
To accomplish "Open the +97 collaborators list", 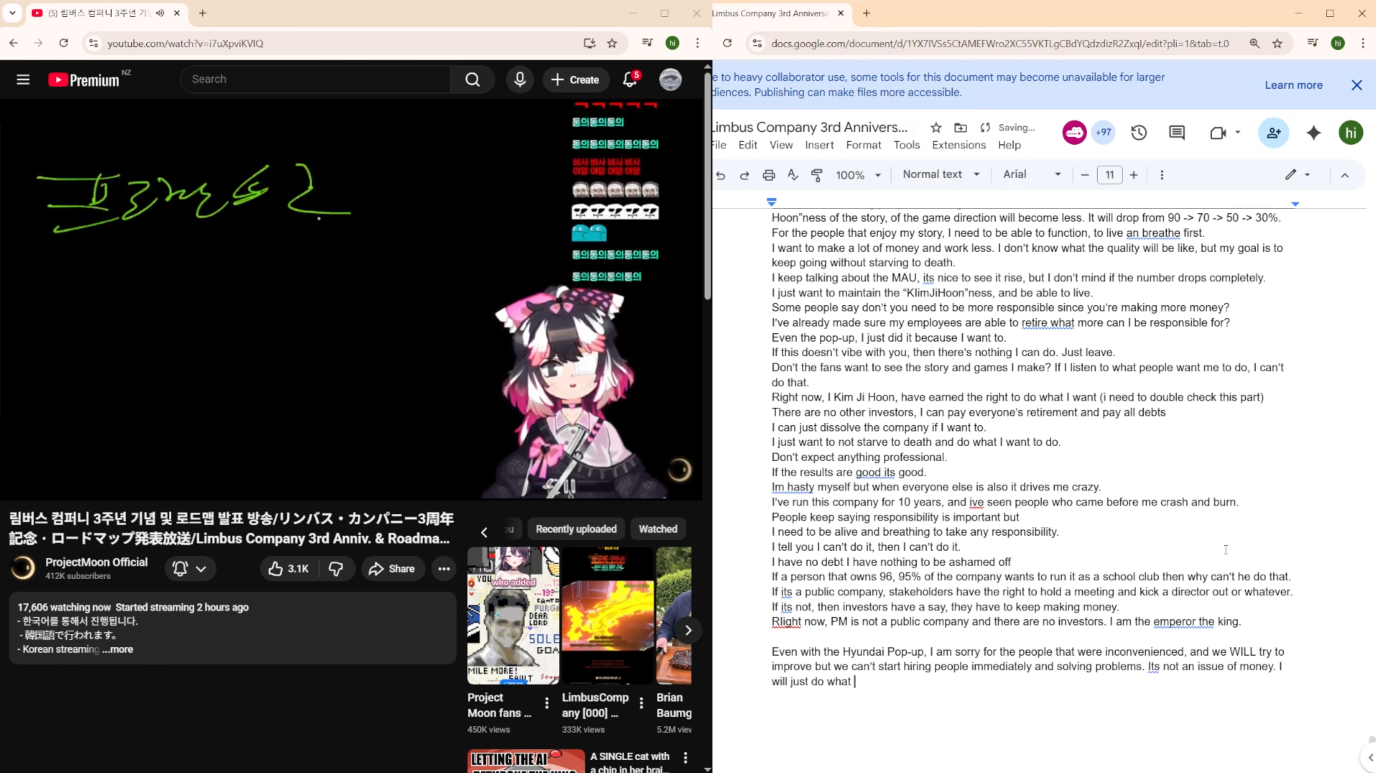I will 1103,133.
